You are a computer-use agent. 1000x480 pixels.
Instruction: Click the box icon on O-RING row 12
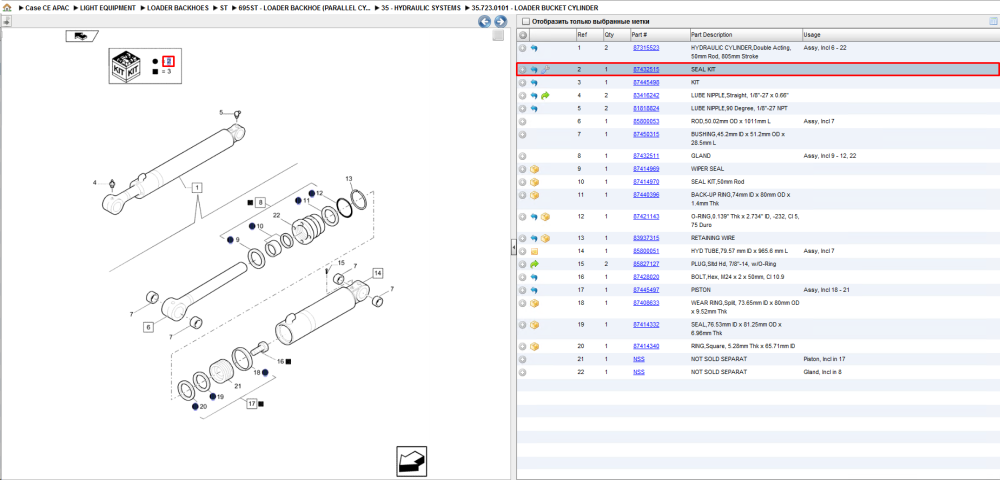(545, 217)
